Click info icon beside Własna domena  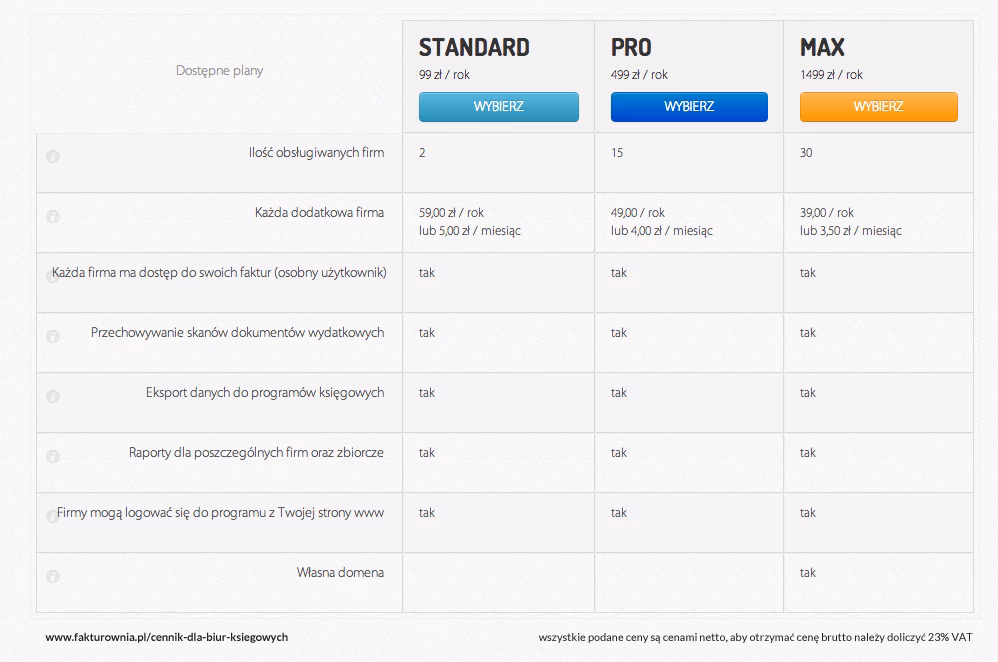point(53,577)
